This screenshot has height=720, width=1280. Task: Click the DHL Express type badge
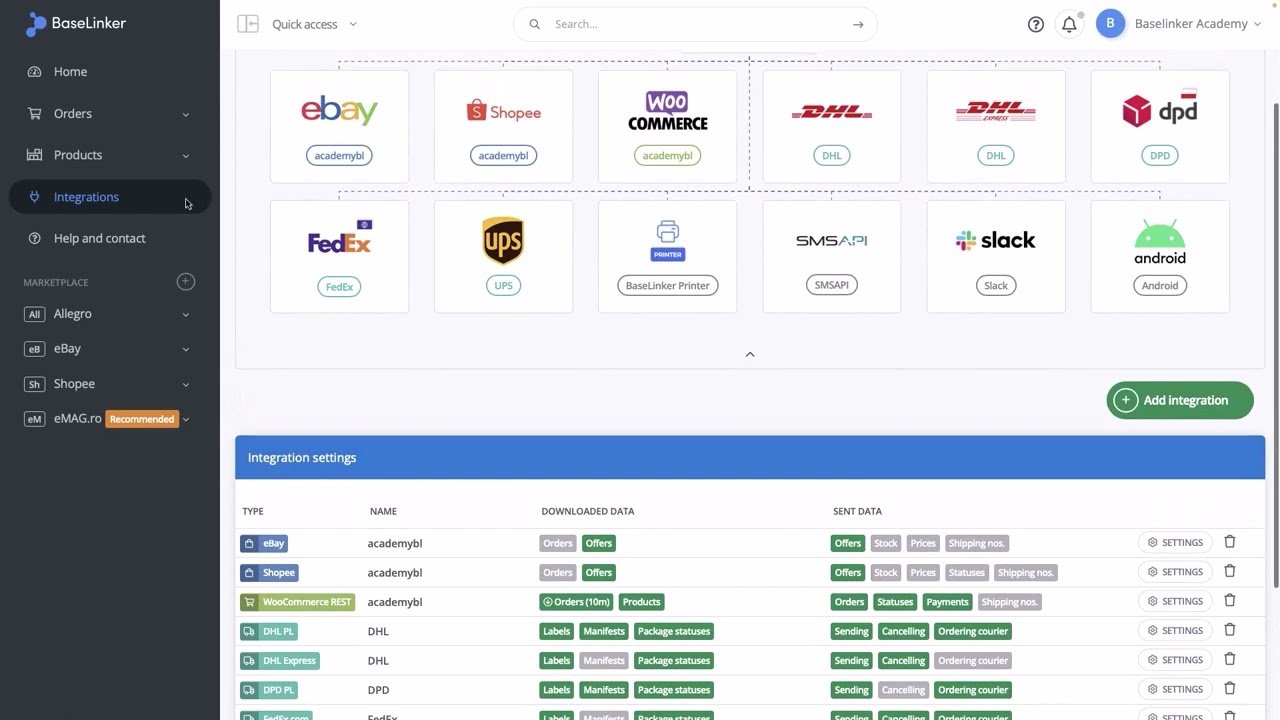(x=280, y=661)
